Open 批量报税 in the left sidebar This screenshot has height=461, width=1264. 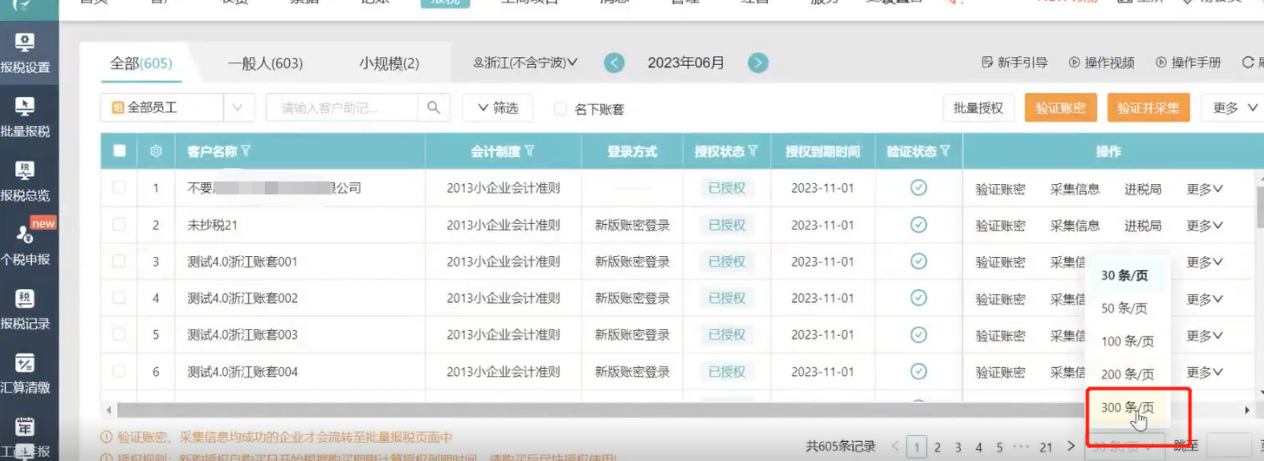(x=25, y=116)
